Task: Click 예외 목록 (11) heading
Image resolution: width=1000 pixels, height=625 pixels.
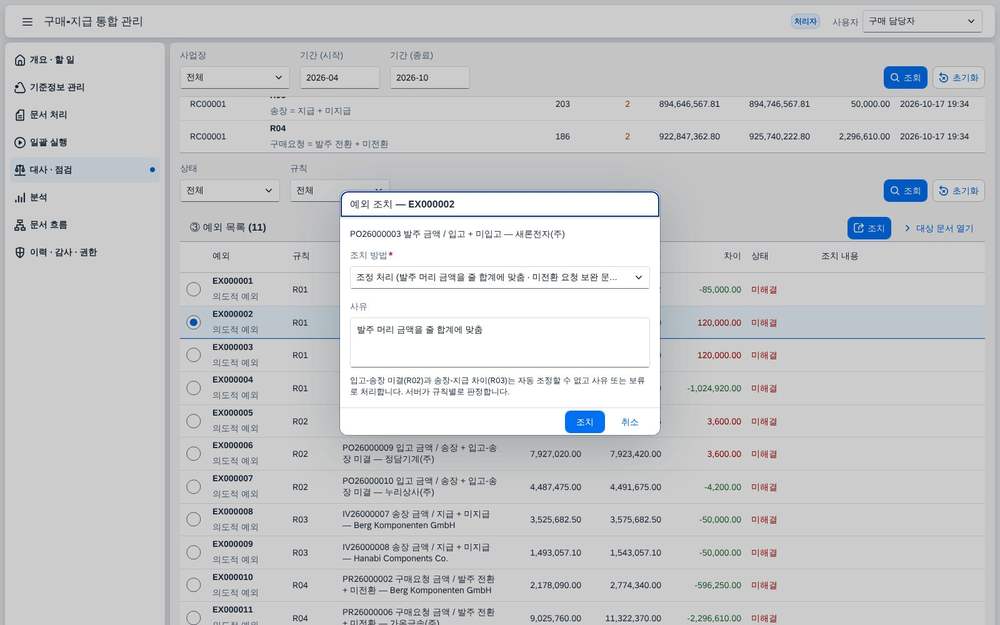Action: [x=228, y=227]
